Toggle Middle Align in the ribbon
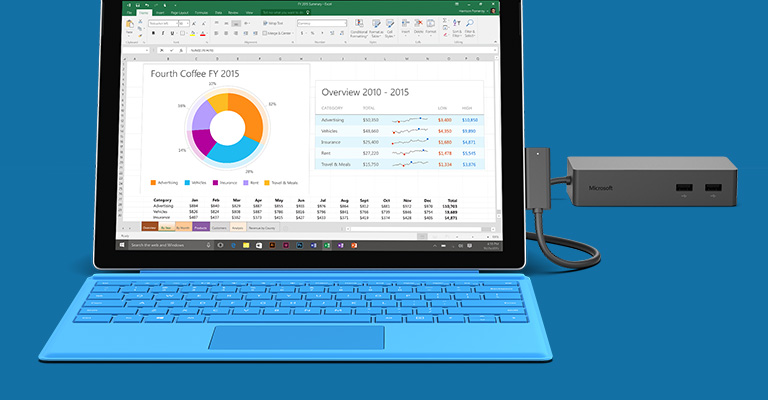 [x=226, y=23]
